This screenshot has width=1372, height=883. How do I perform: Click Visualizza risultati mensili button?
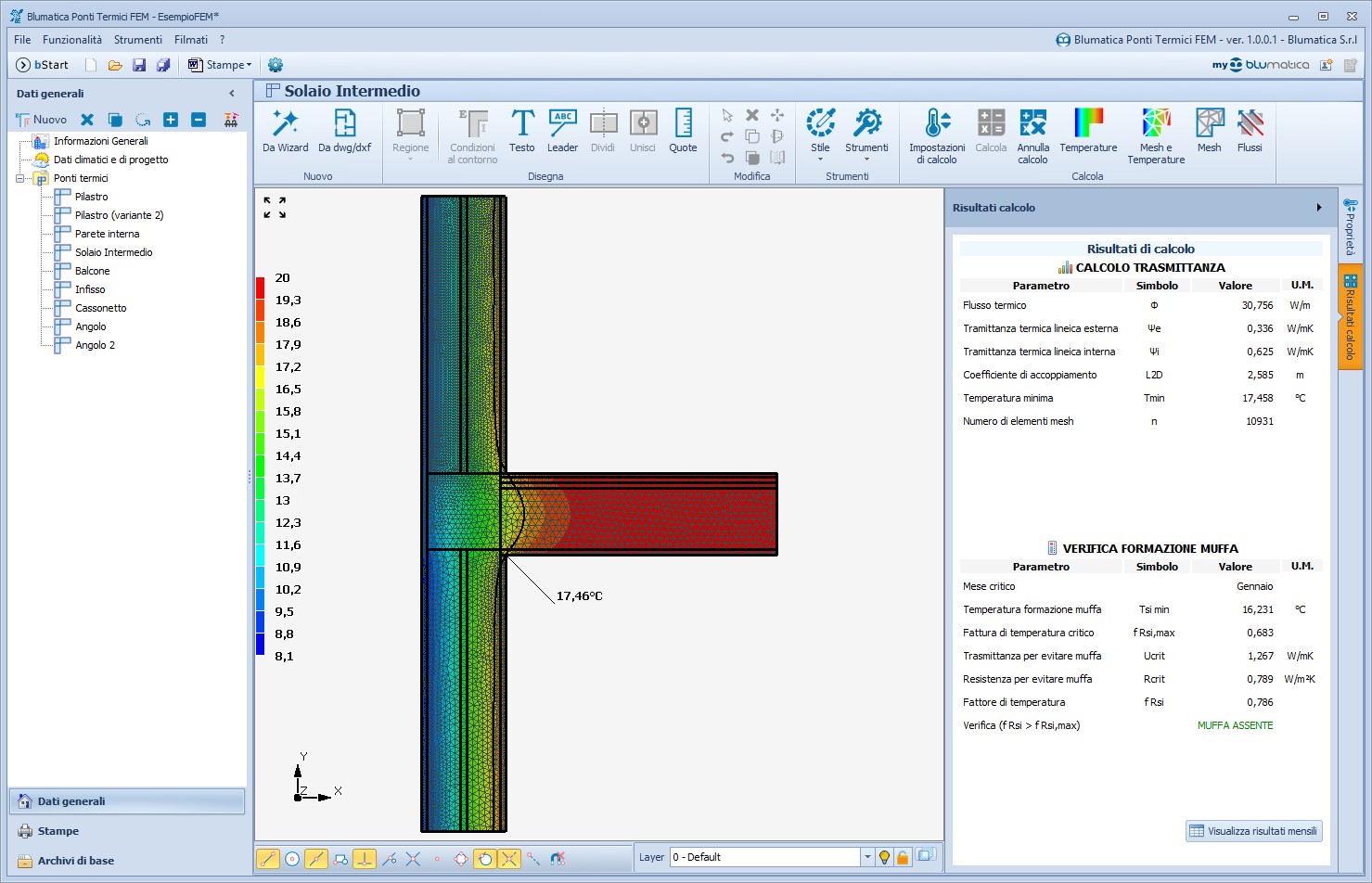click(1253, 831)
